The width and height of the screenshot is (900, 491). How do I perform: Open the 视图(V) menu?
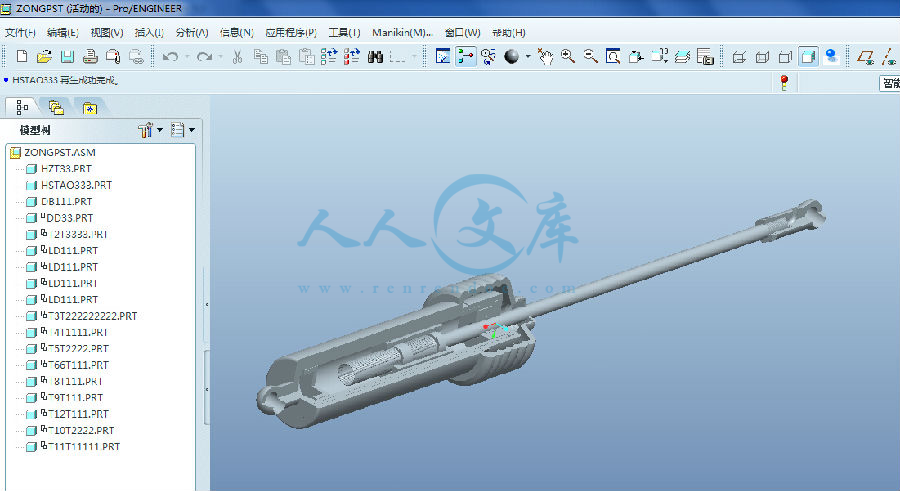(x=107, y=33)
